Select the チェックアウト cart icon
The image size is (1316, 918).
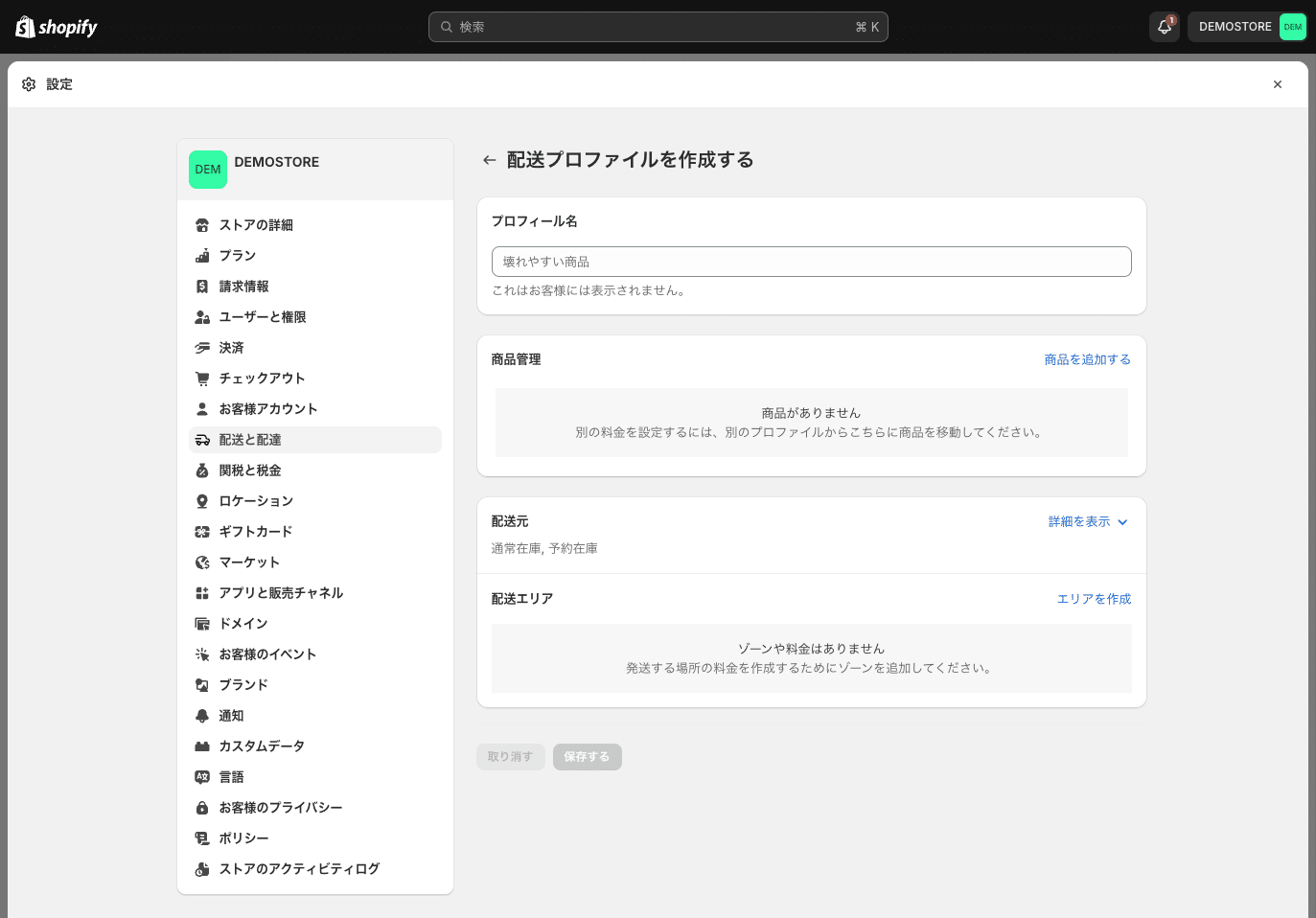point(202,378)
